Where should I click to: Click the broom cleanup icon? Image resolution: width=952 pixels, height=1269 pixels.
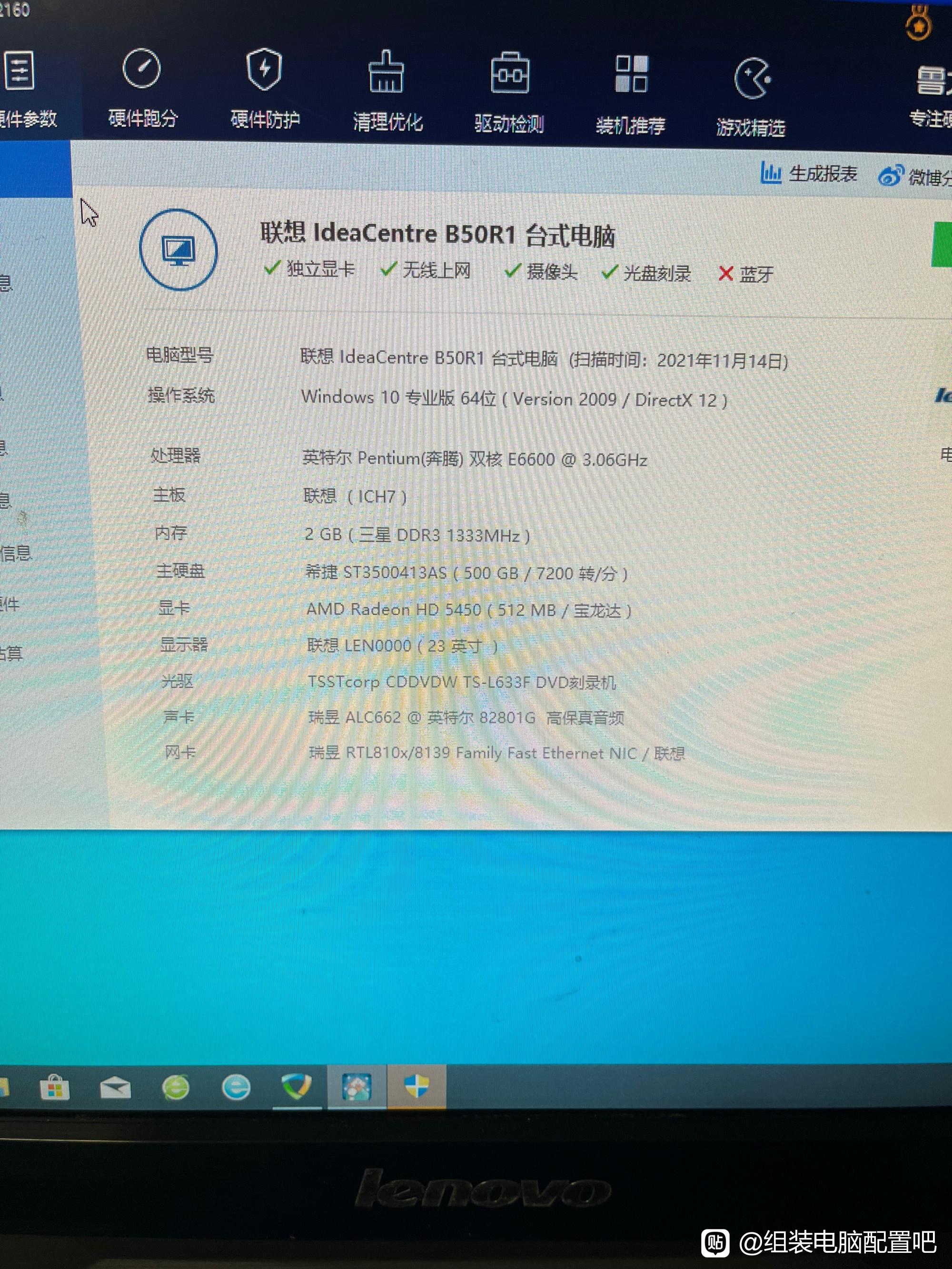386,72
